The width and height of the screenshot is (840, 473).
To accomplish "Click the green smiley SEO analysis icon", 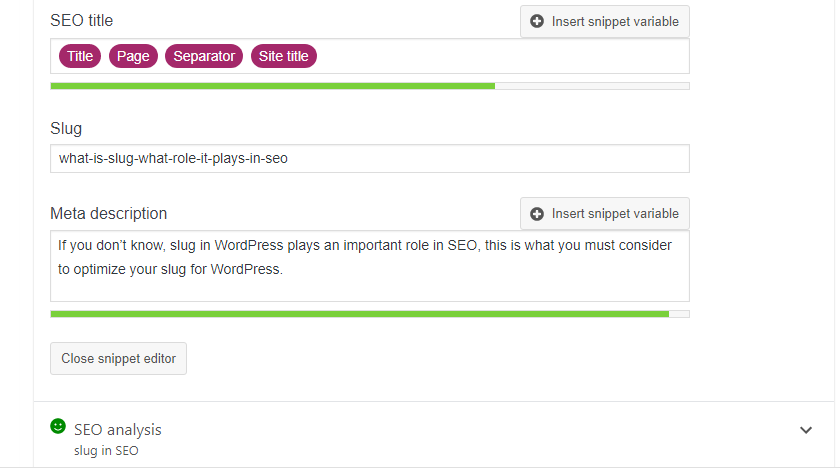I will point(58,426).
